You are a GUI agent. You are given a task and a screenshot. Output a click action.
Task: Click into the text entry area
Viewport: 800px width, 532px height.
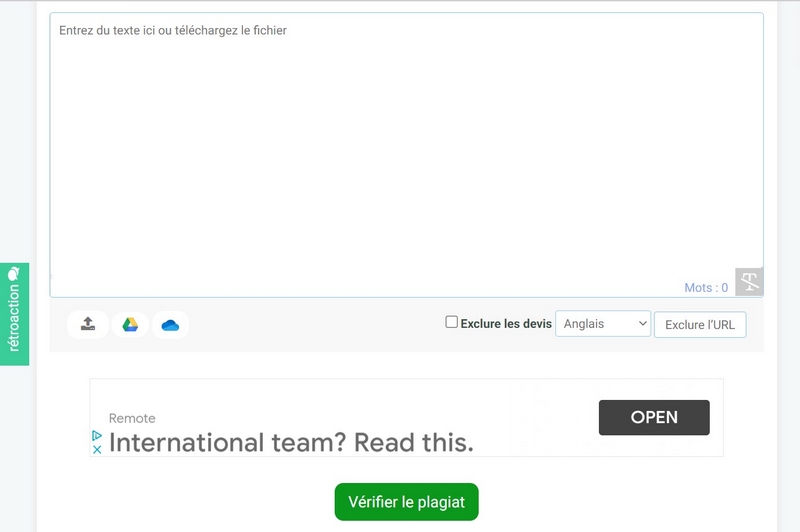407,155
